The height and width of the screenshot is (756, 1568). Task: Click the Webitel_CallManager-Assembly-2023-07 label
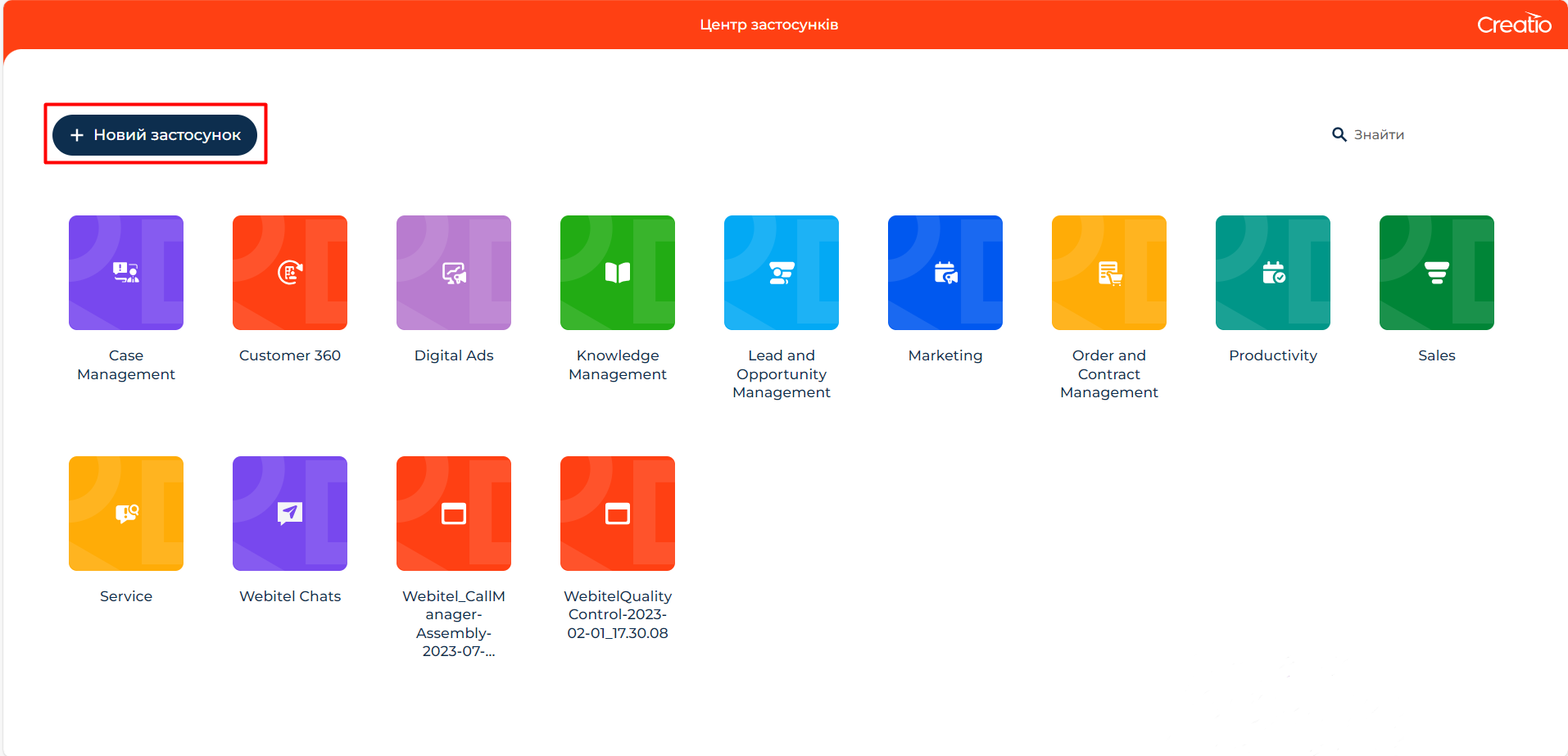coord(454,623)
